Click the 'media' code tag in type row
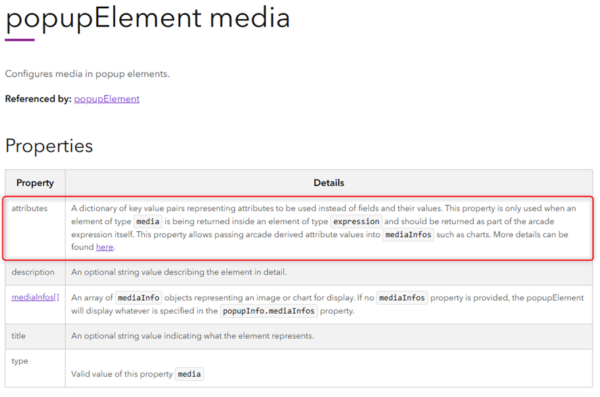 [189, 374]
